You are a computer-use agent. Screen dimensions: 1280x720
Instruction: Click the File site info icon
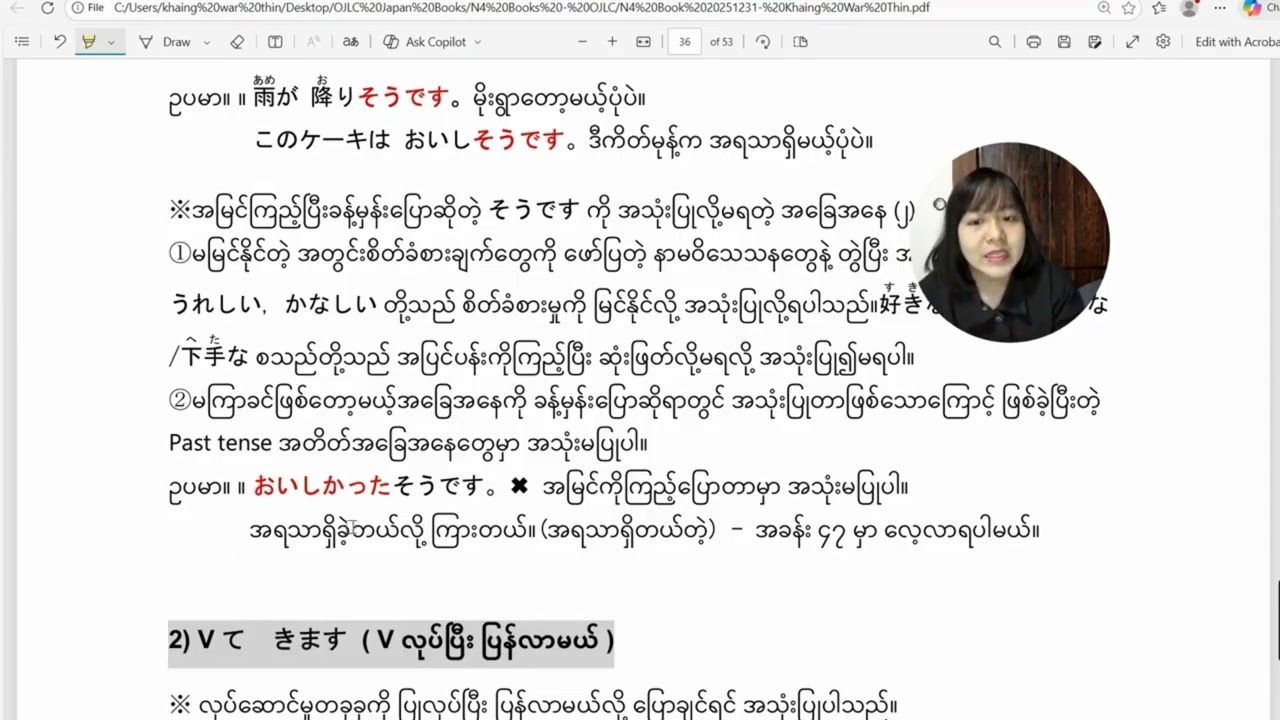tap(87, 8)
